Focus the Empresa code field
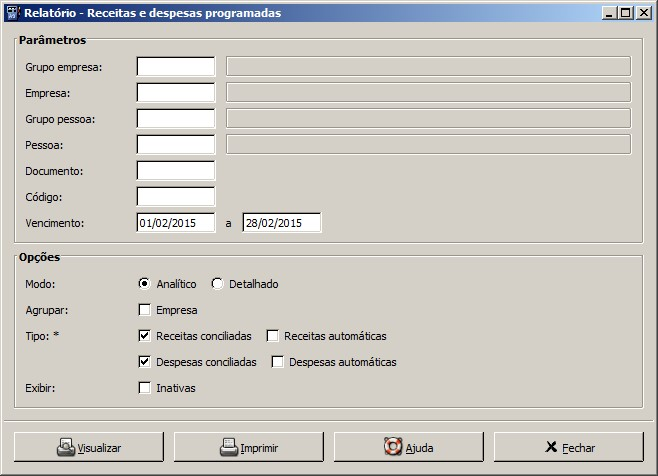 click(x=176, y=93)
